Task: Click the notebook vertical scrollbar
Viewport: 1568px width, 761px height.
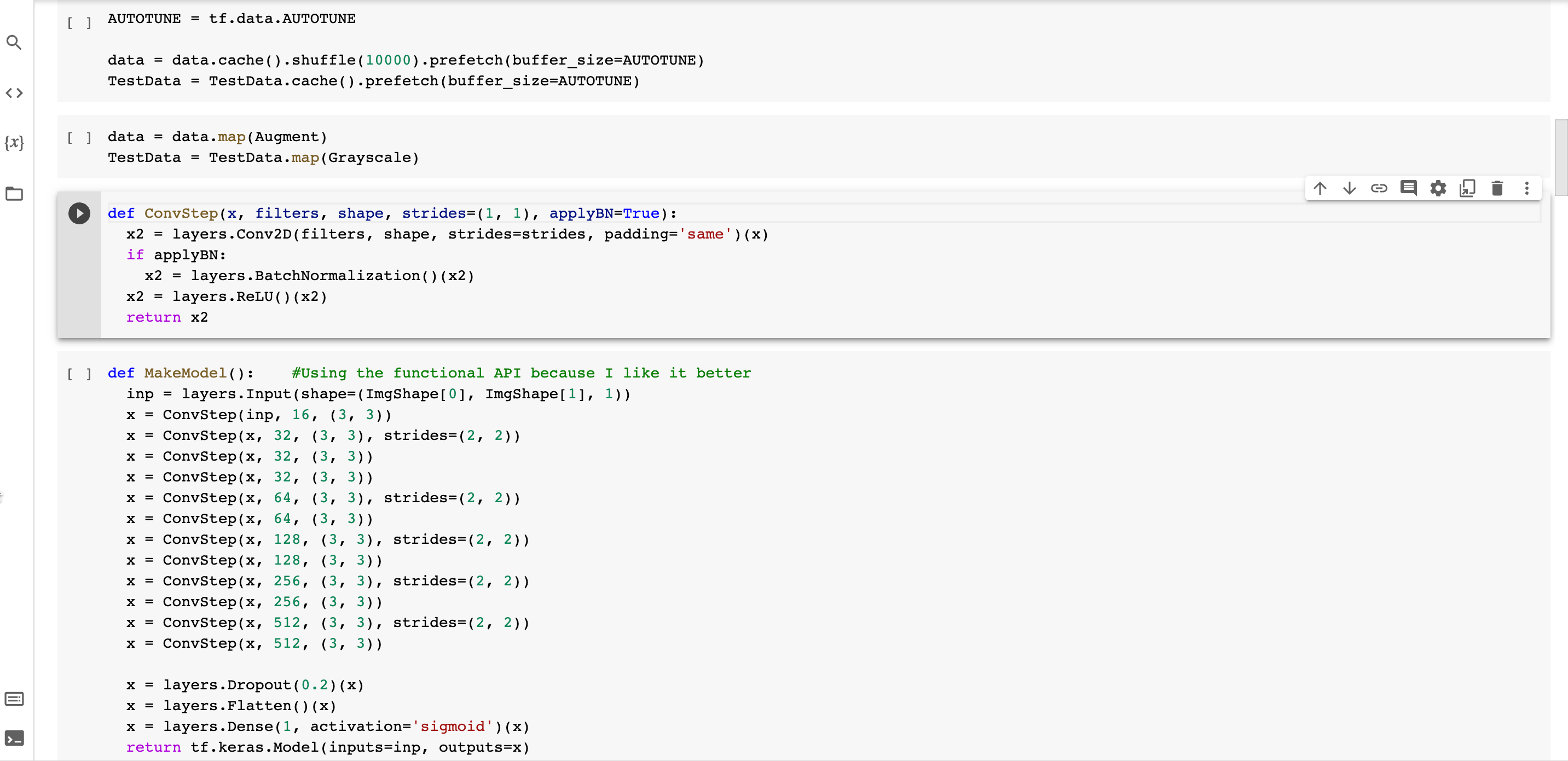Action: click(1561, 157)
